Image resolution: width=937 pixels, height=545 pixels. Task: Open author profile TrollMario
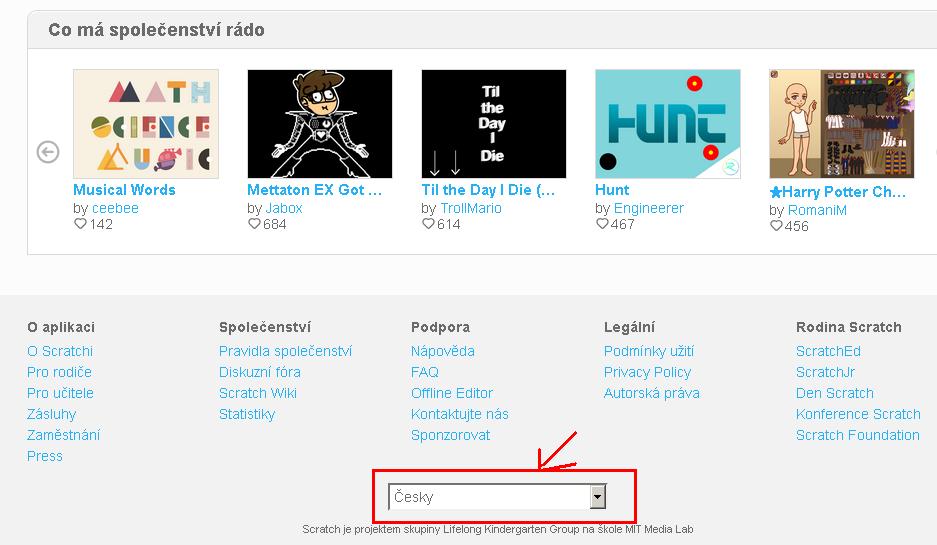click(x=471, y=208)
